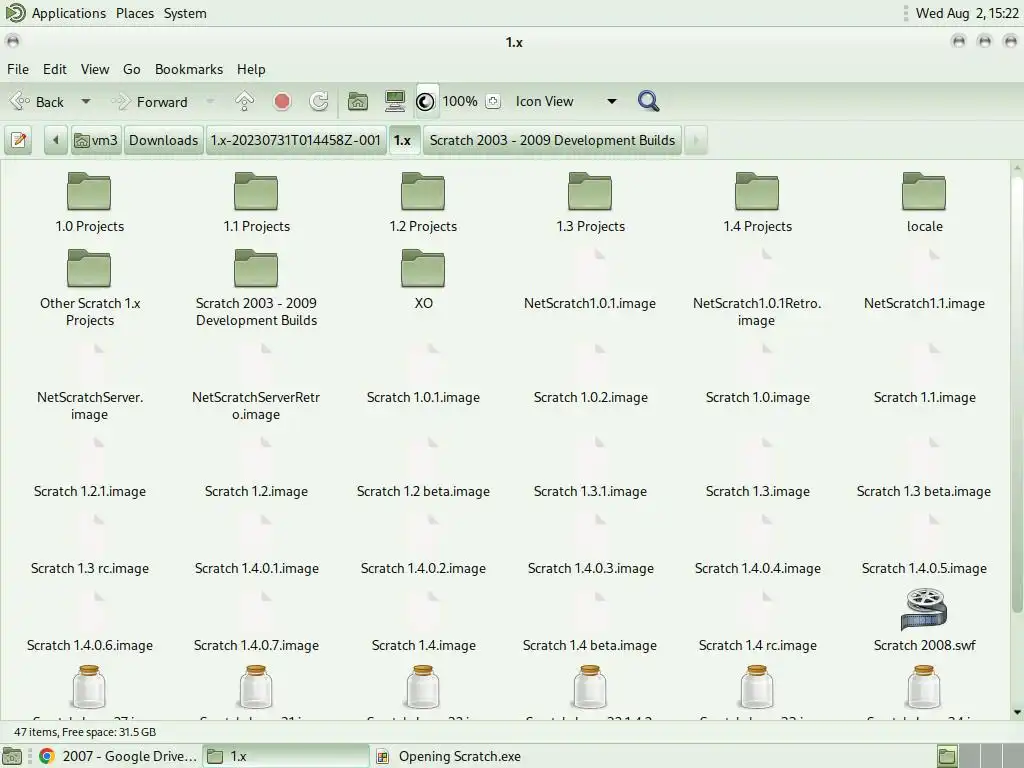Viewport: 1024px width, 768px height.
Task: Select the Scratch 2008.swf film icon
Action: [924, 609]
